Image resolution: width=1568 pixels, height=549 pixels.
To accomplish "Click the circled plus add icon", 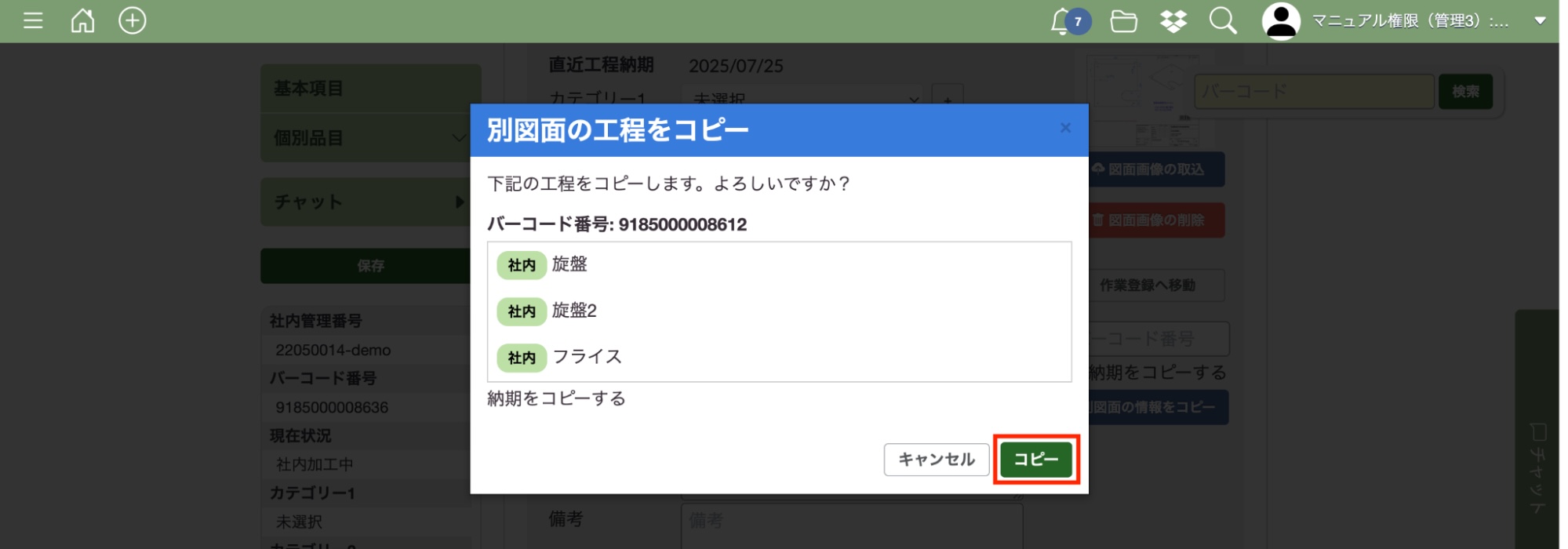I will [132, 20].
